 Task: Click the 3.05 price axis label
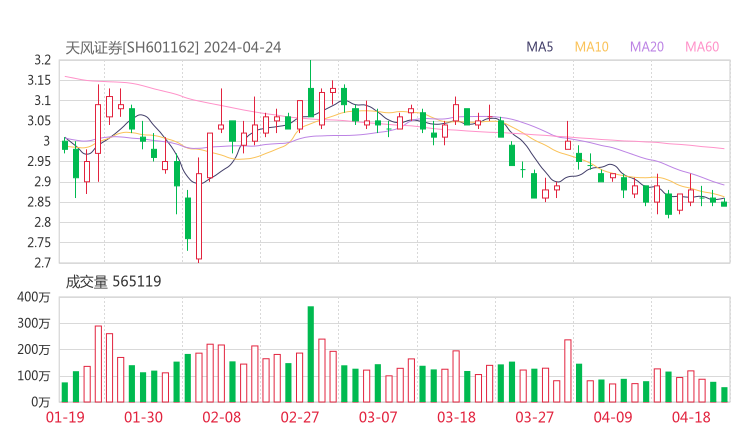point(39,121)
